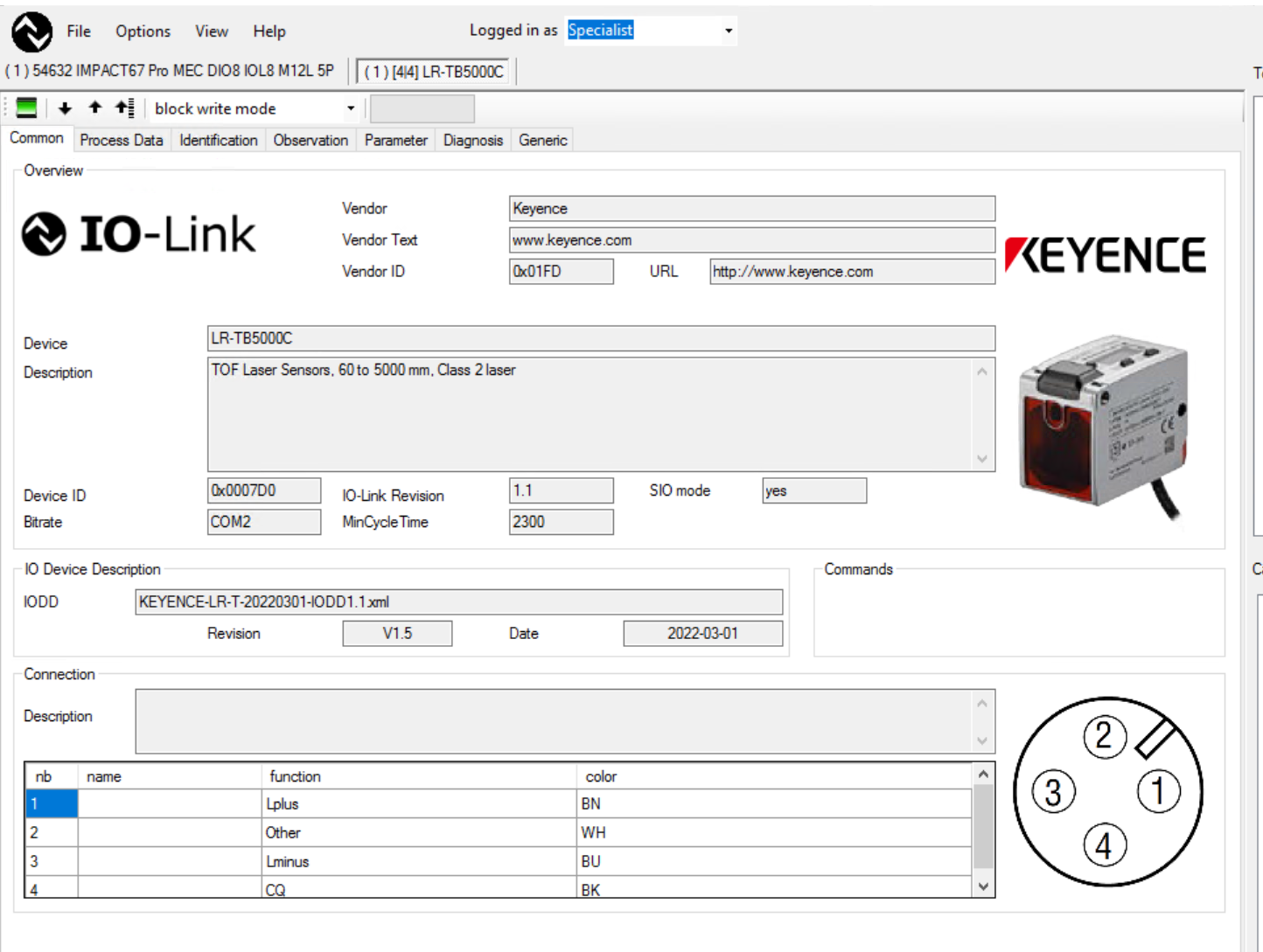Select pin row 1 number cell

point(52,804)
